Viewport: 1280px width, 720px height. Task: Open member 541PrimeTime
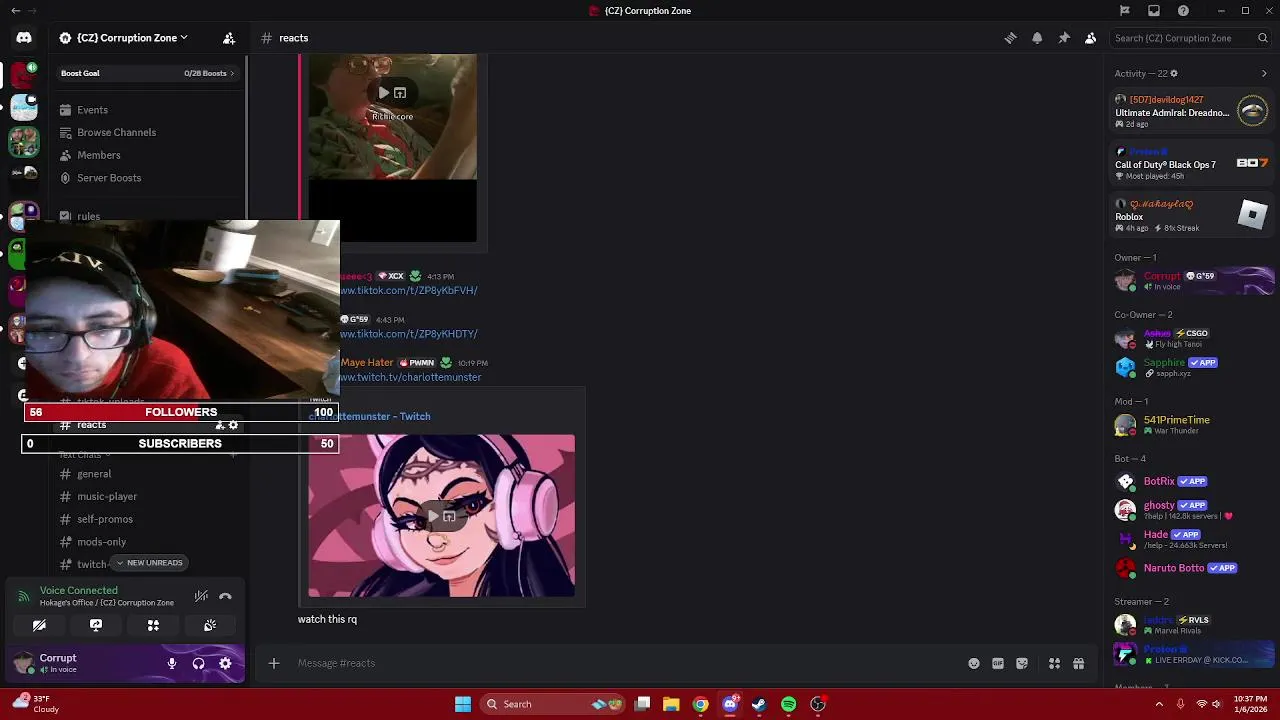pyautogui.click(x=1193, y=425)
